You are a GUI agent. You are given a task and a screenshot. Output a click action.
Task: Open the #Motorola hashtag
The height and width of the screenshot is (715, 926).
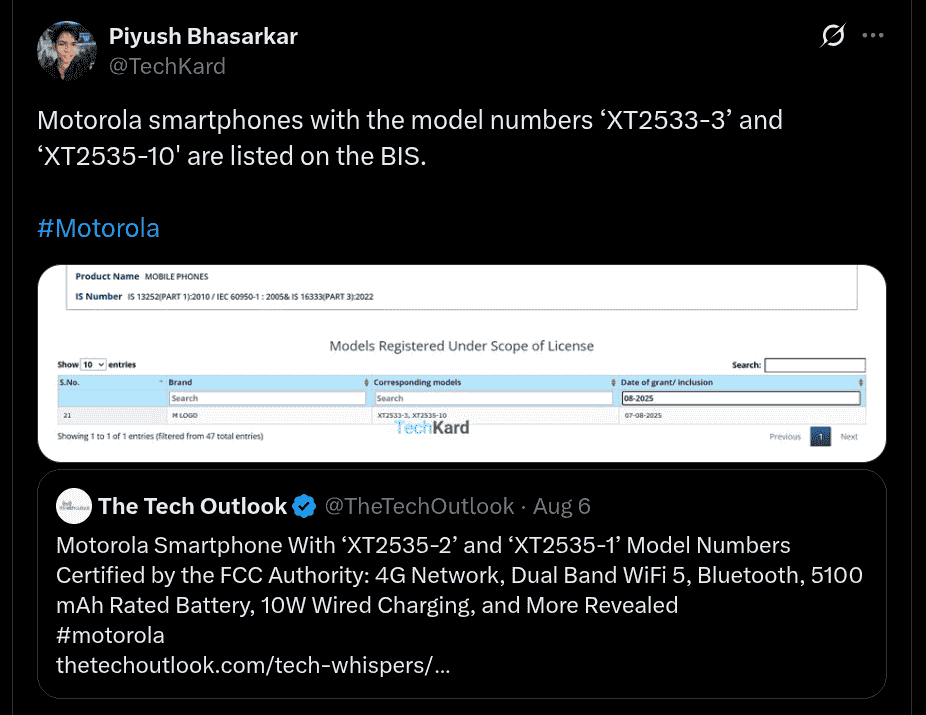98,228
